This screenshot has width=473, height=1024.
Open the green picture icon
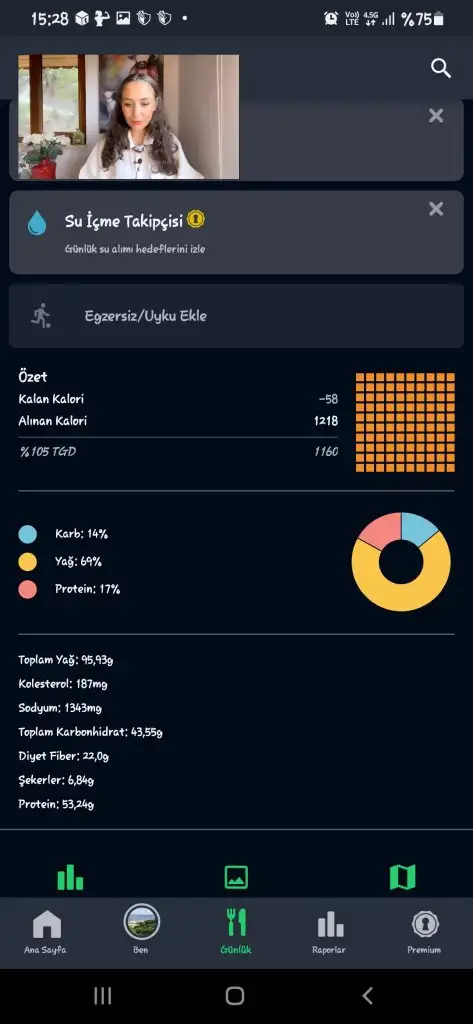[236, 877]
